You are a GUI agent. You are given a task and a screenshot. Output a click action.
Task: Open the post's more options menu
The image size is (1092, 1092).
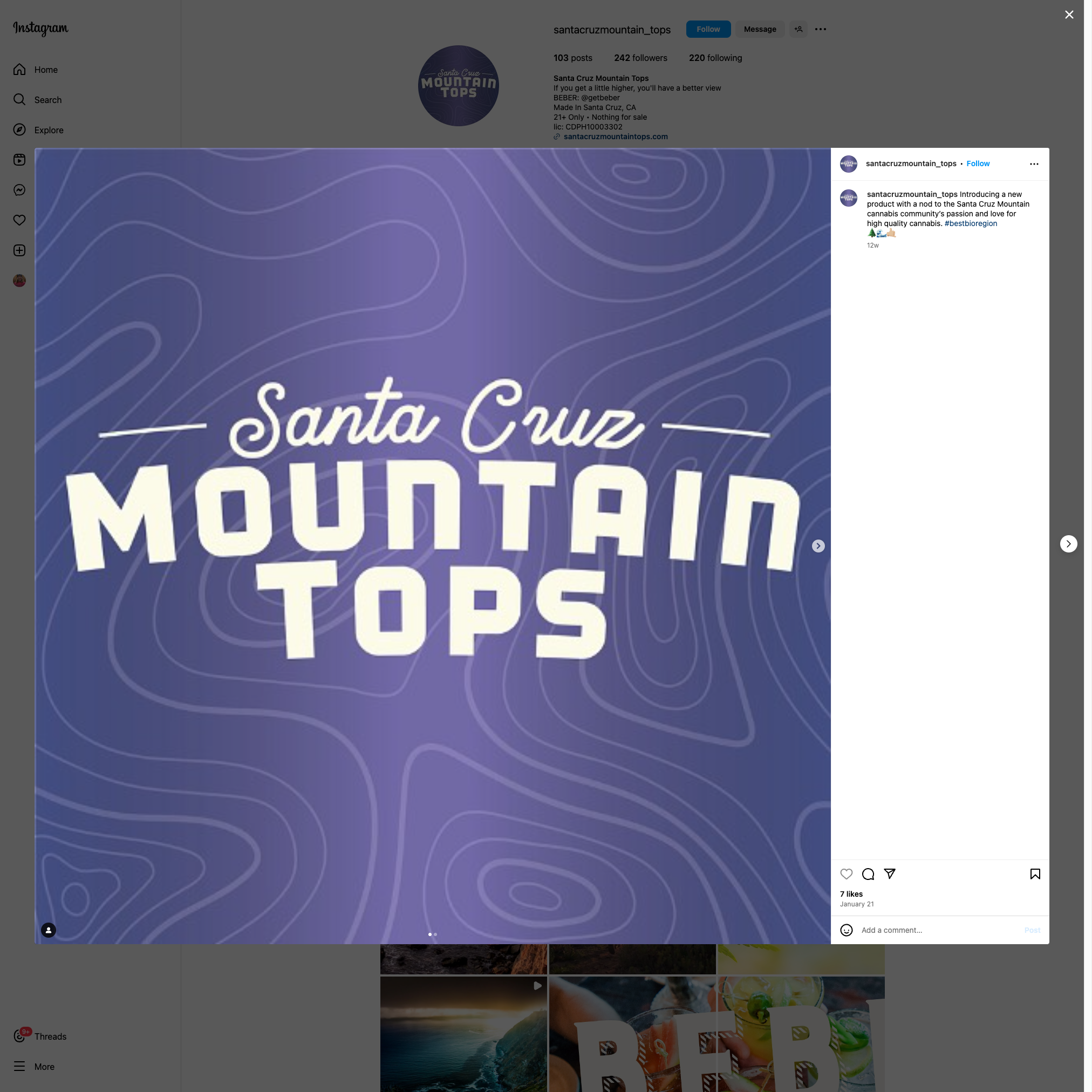tap(1034, 164)
